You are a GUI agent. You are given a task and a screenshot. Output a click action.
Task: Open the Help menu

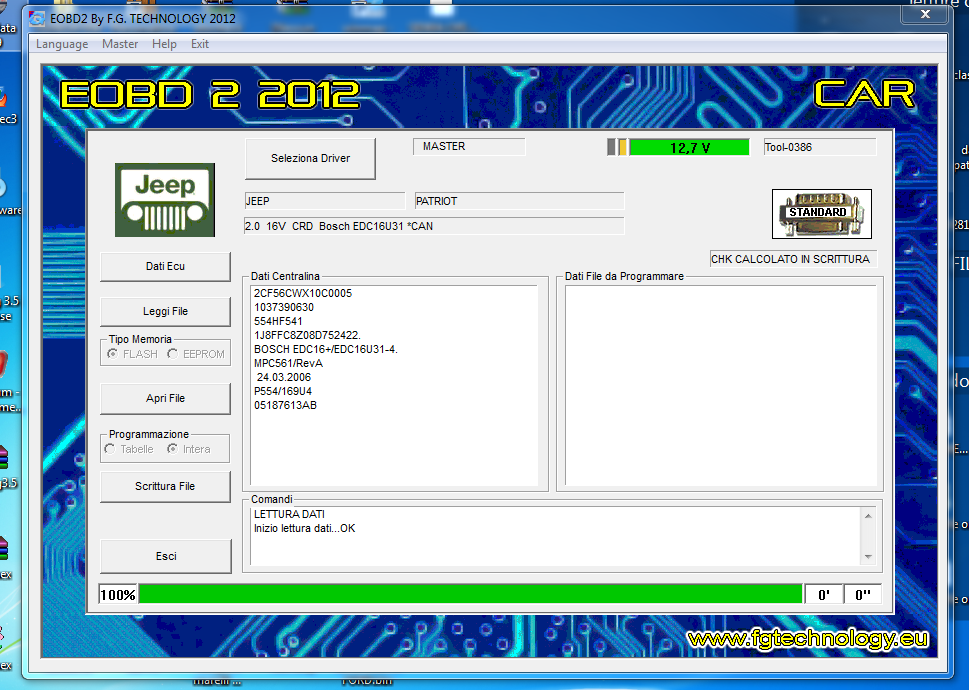click(x=164, y=44)
